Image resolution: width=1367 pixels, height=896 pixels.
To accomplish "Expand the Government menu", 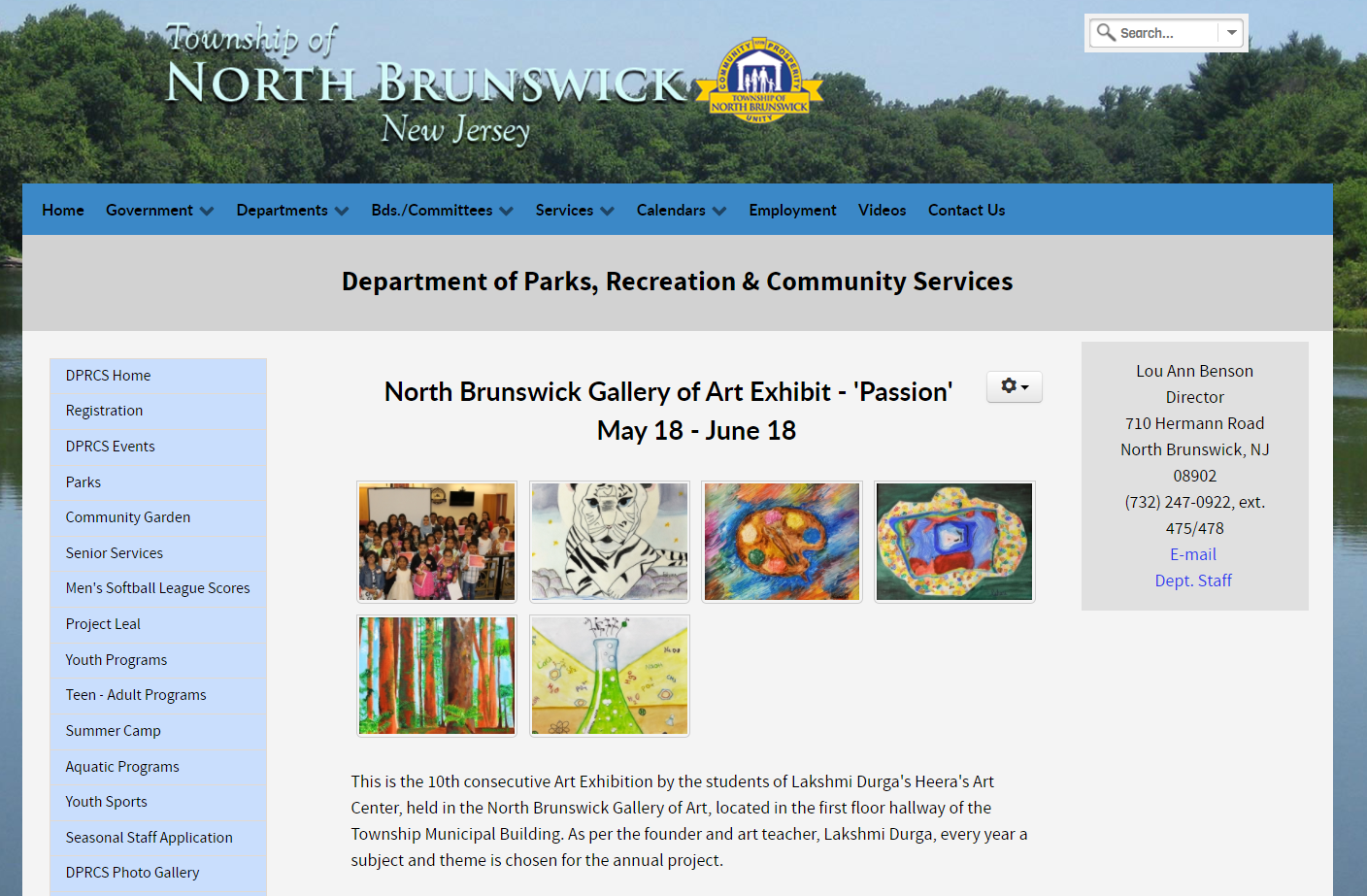I will pos(159,211).
